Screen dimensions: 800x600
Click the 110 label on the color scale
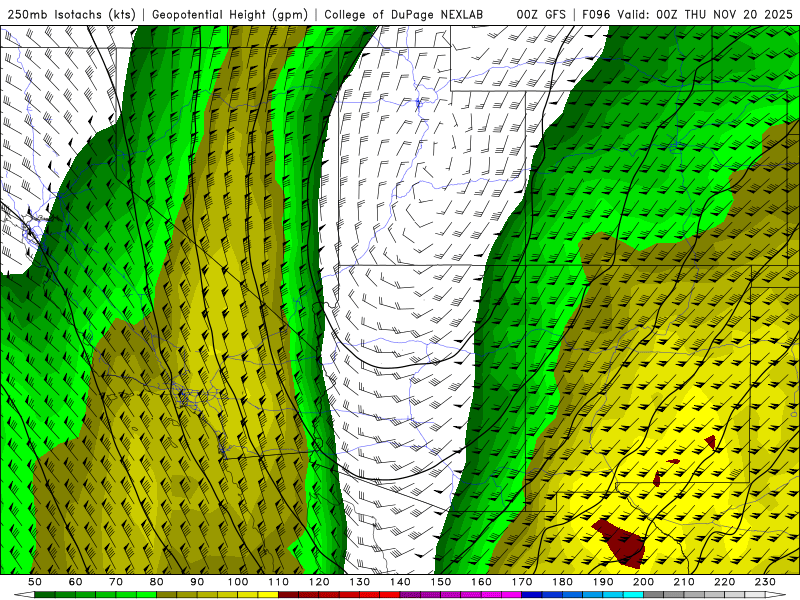coord(278,582)
